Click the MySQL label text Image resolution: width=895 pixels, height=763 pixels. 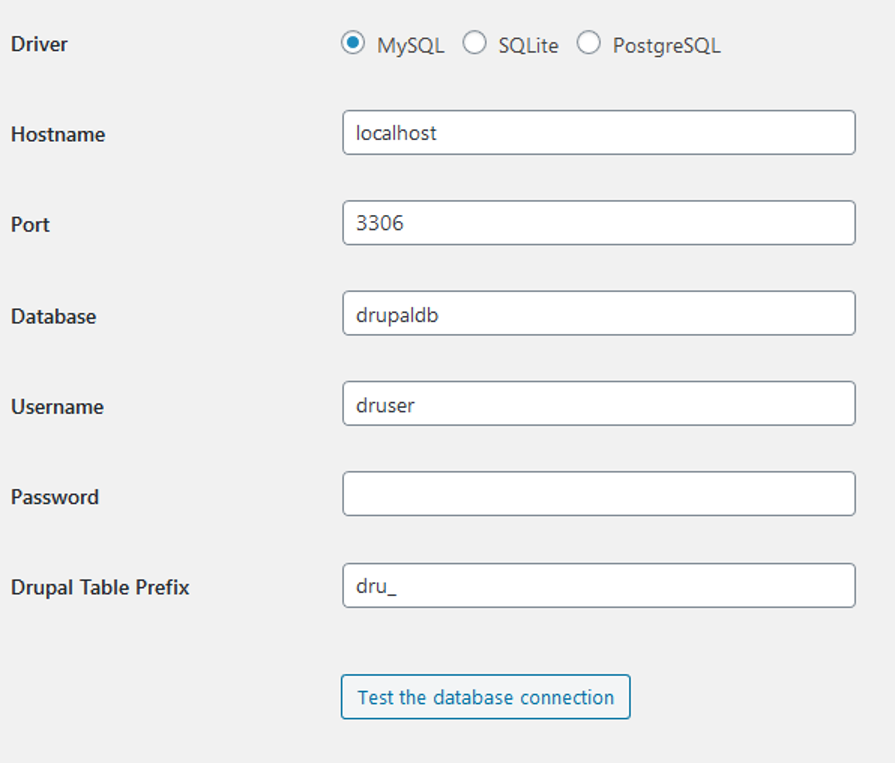pyautogui.click(x=410, y=46)
